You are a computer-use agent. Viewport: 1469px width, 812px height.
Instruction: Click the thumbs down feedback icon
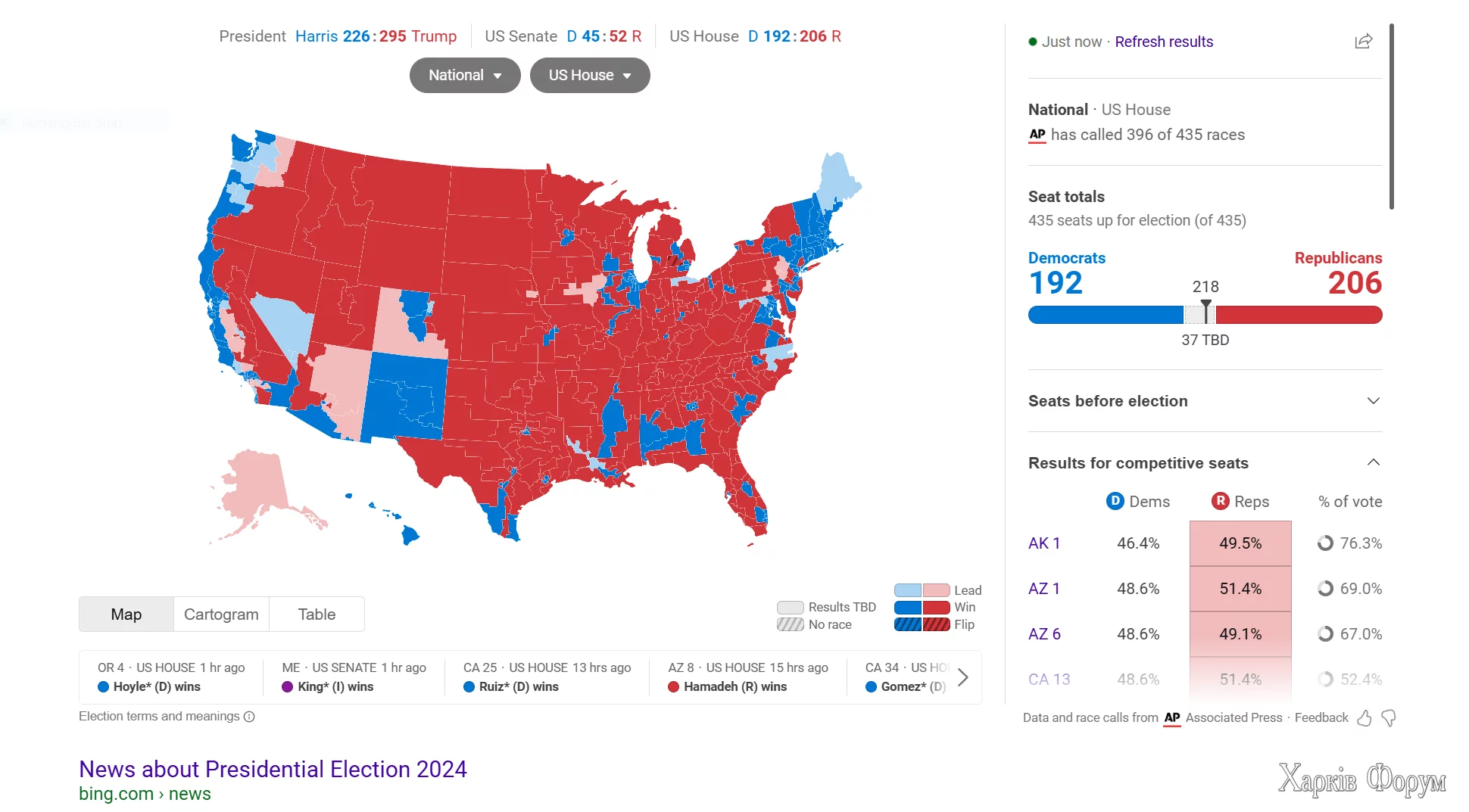coord(1389,718)
